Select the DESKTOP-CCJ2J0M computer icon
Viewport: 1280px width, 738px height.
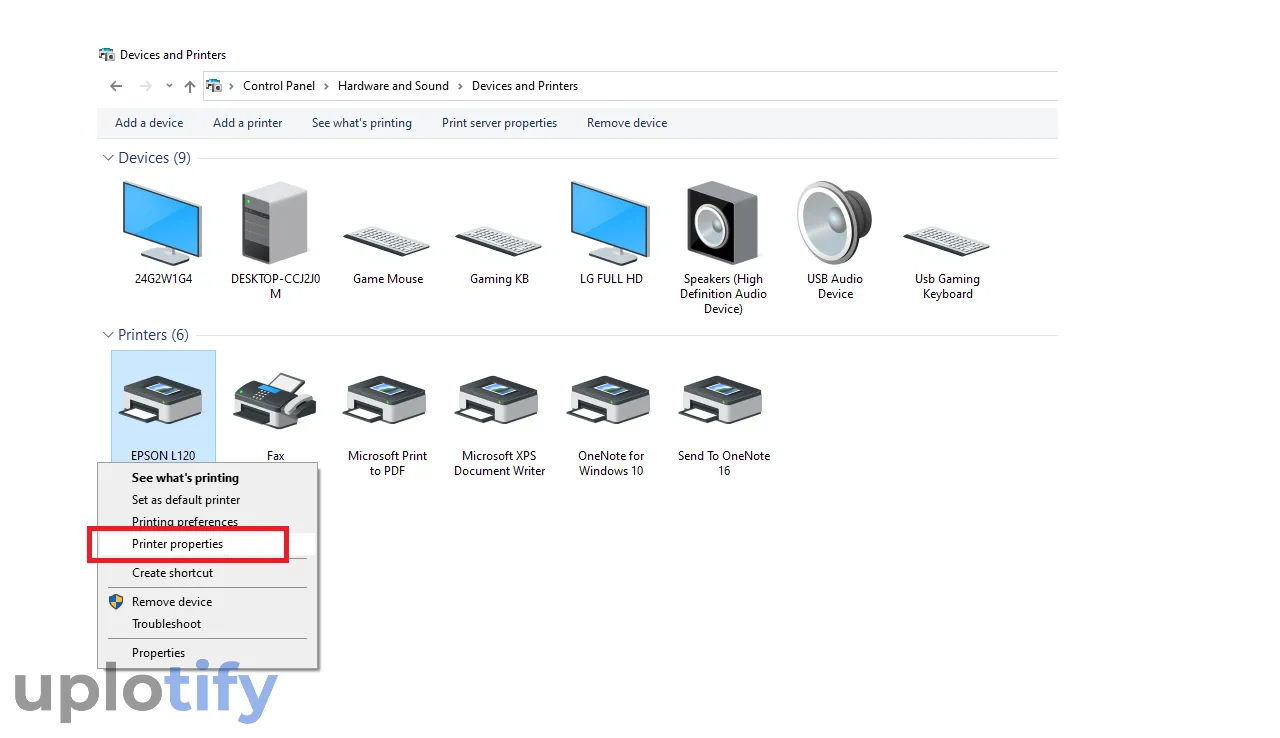[275, 223]
